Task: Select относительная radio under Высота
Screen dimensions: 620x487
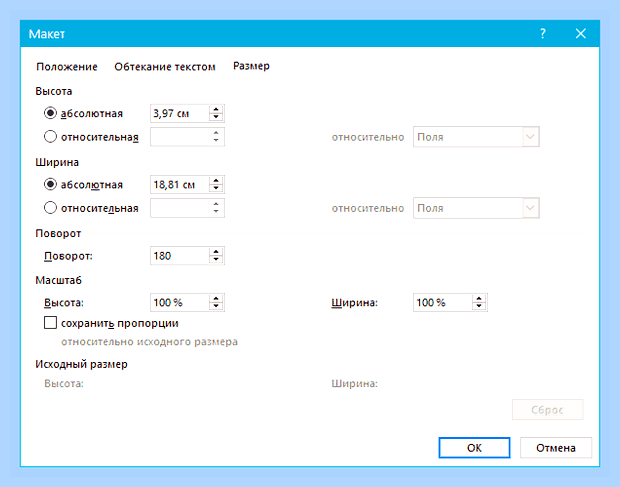Action: coord(50,137)
